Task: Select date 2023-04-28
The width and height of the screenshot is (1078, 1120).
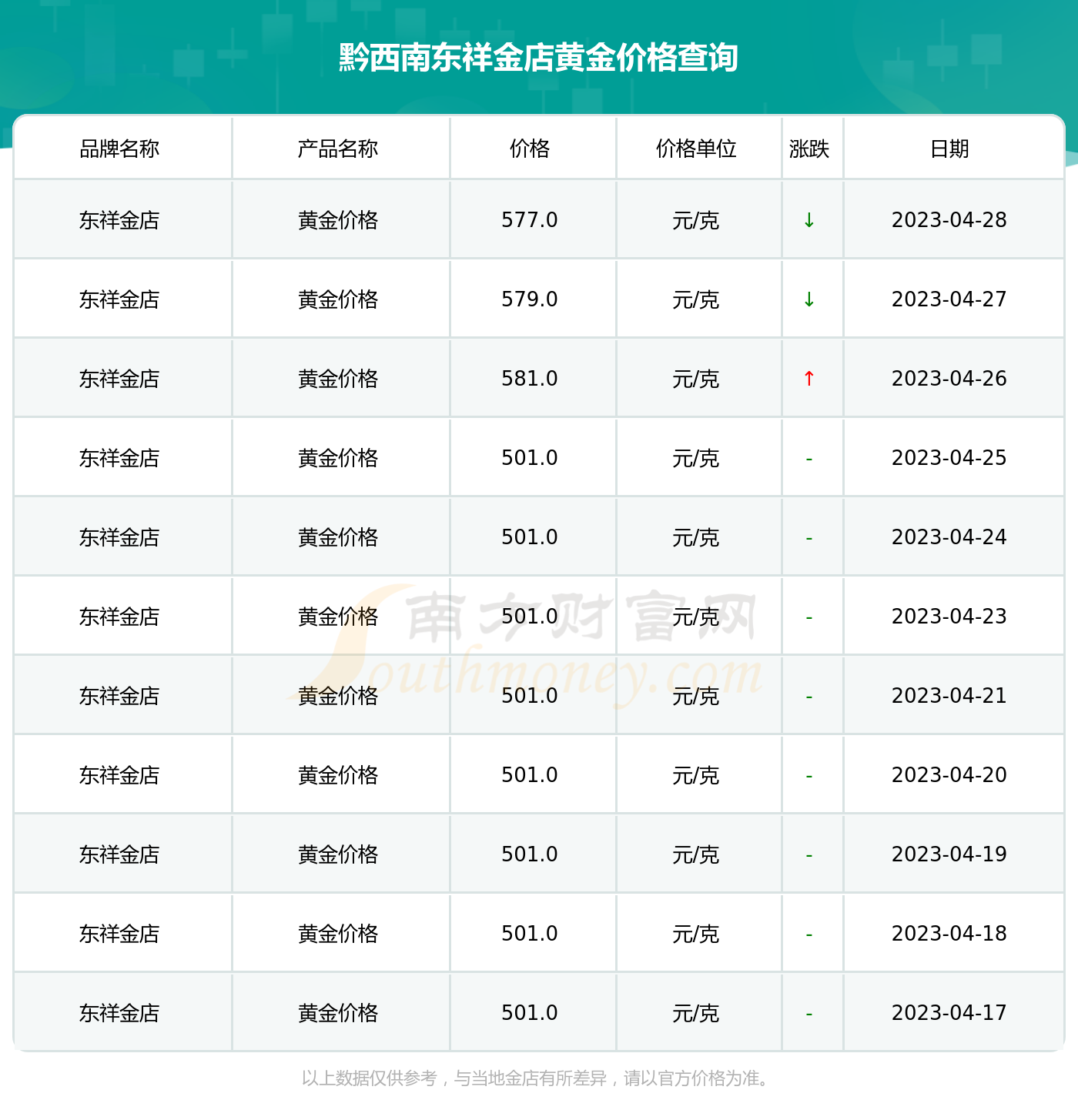Action: pos(949,220)
